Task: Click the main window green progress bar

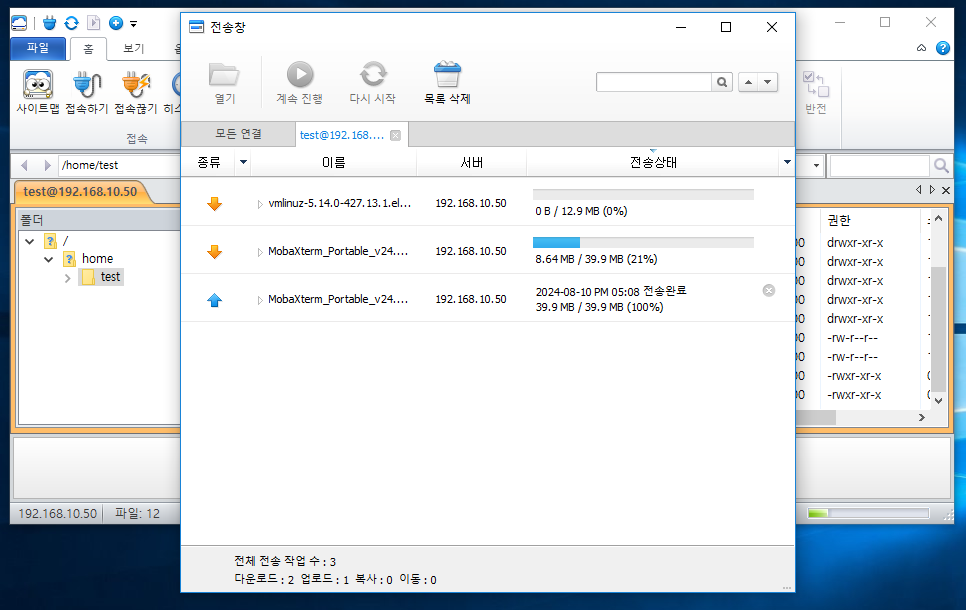Action: click(868, 513)
